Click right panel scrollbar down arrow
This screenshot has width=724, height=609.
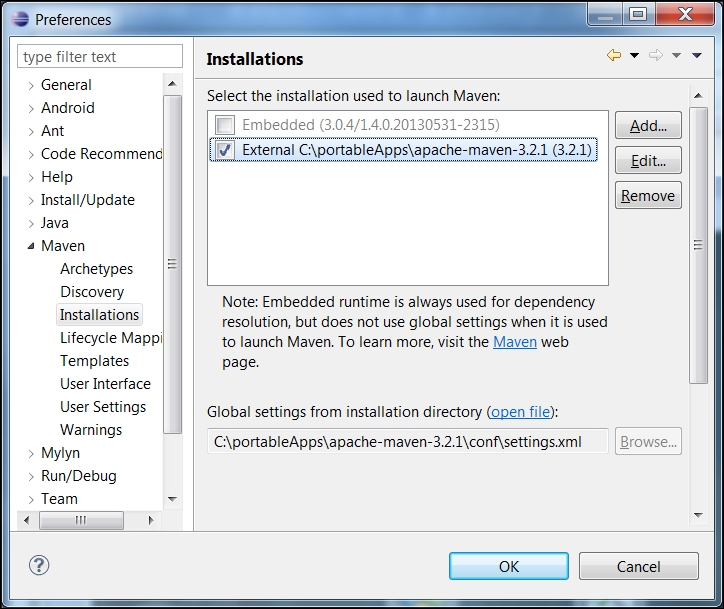(x=698, y=515)
